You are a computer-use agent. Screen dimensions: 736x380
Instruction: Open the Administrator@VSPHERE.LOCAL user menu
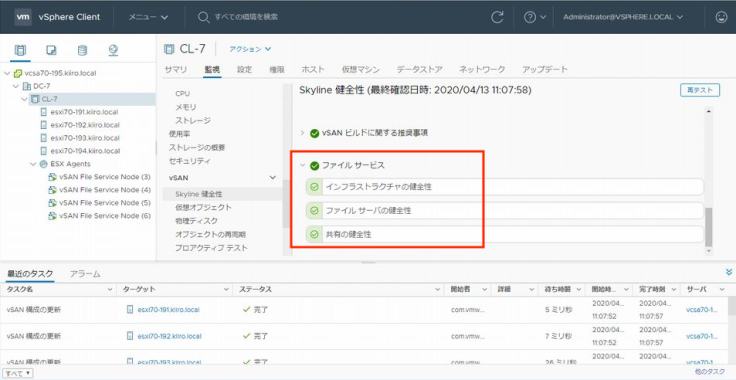point(623,17)
